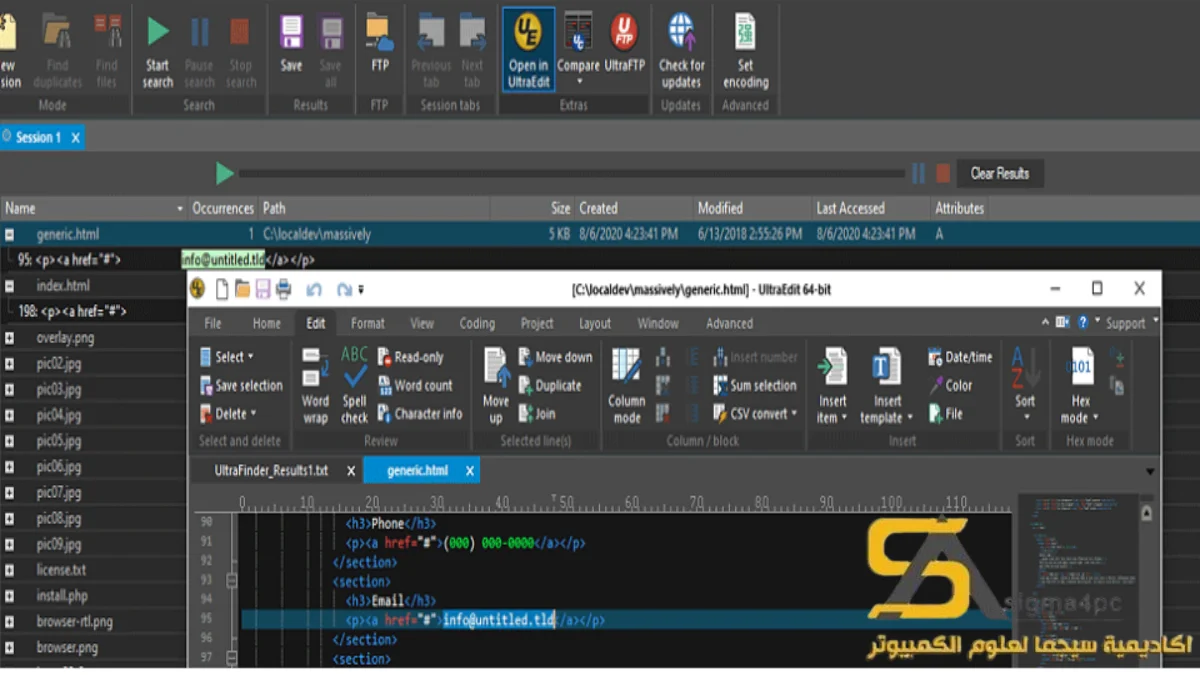
Task: Open the Project ribbon tab
Action: 537,323
